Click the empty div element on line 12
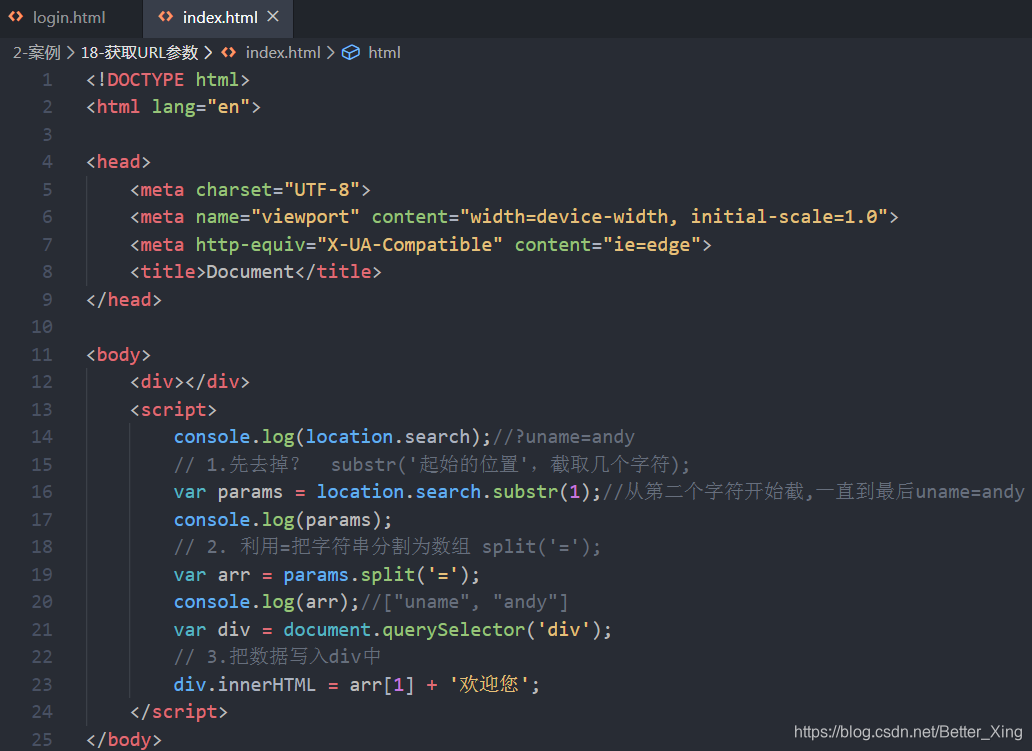 (x=190, y=382)
